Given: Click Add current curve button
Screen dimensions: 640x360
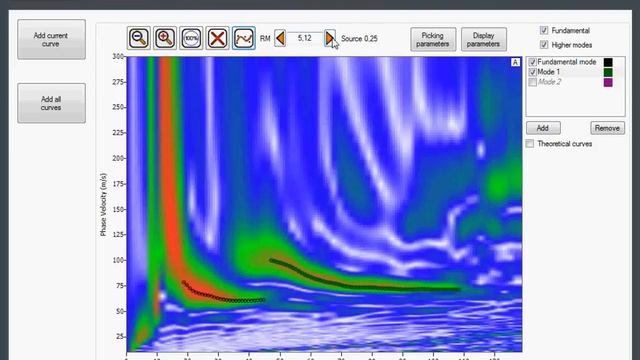Looking at the screenshot, I should pos(51,40).
